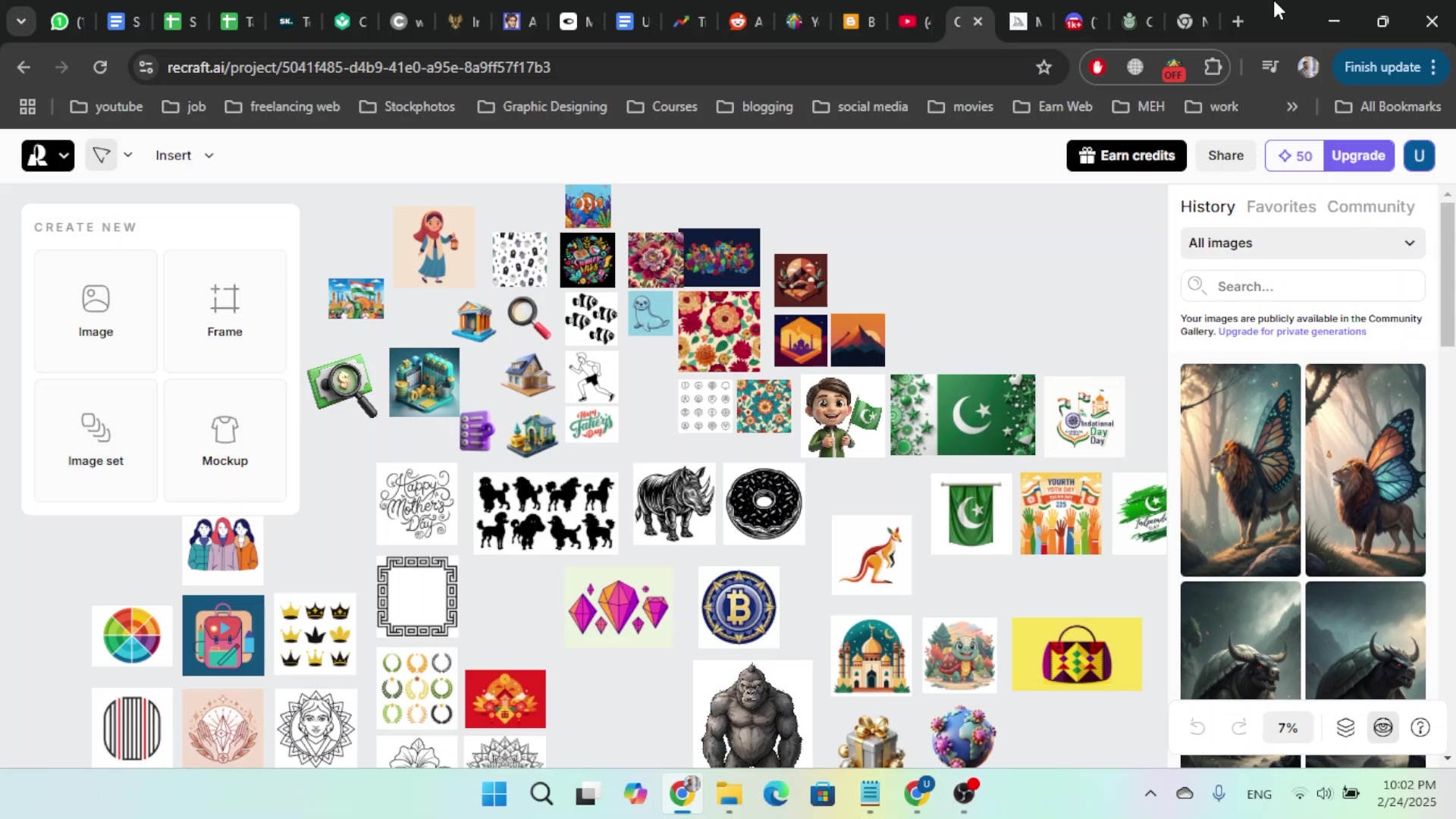Screen dimensions: 1456x819
Task: Create a new Mockup
Action: [224, 440]
